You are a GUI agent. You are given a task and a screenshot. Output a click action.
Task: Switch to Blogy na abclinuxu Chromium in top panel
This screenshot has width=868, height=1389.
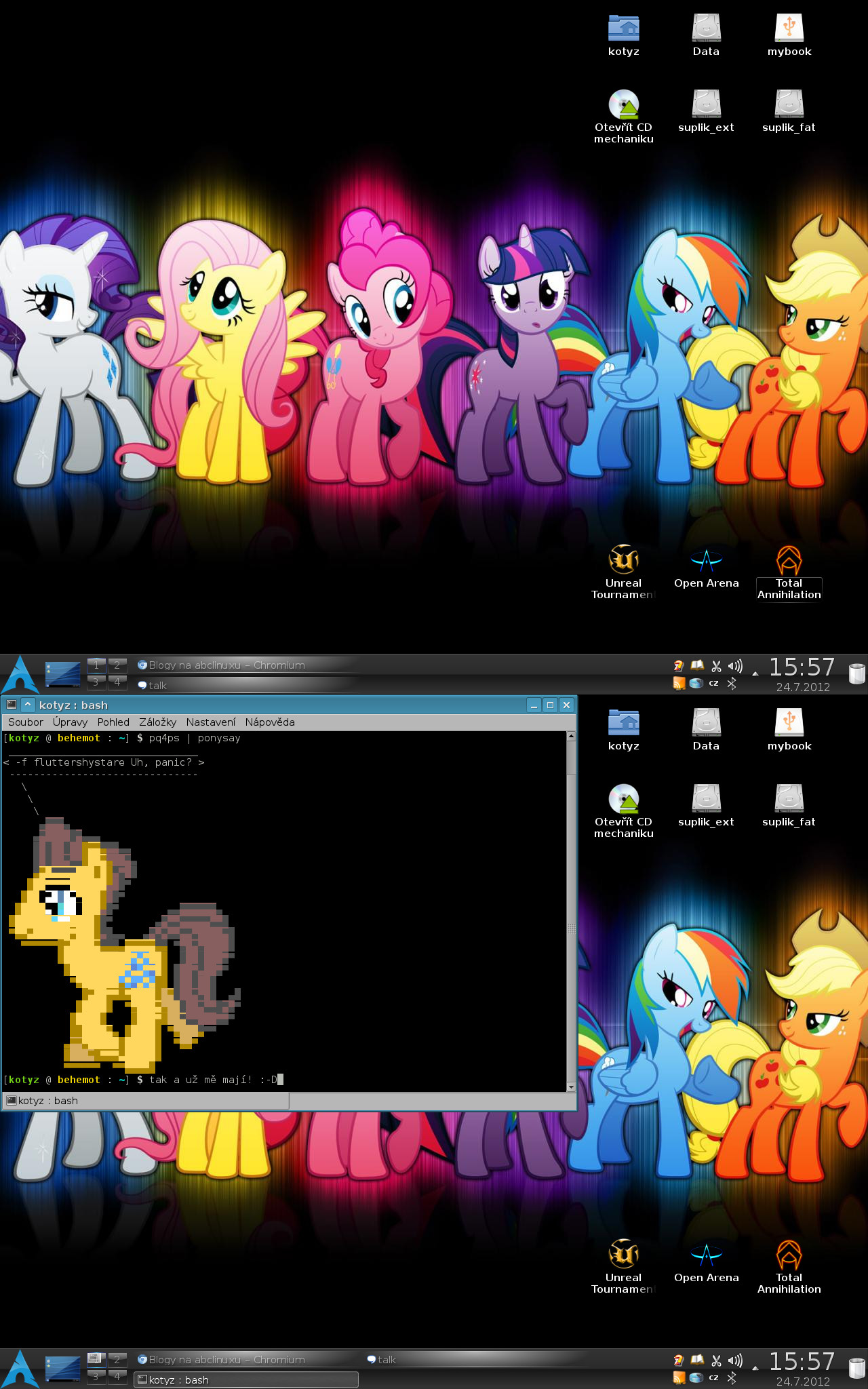(248, 665)
